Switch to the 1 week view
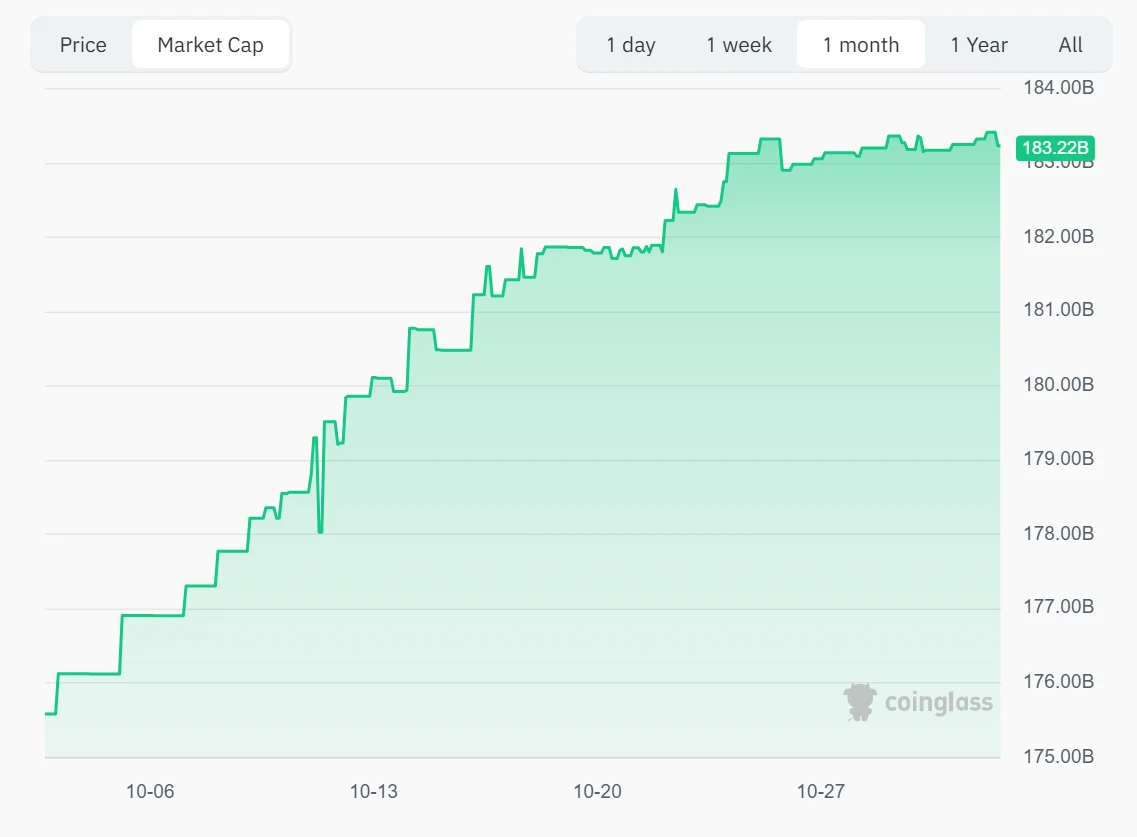This screenshot has height=837, width=1137. (x=739, y=44)
